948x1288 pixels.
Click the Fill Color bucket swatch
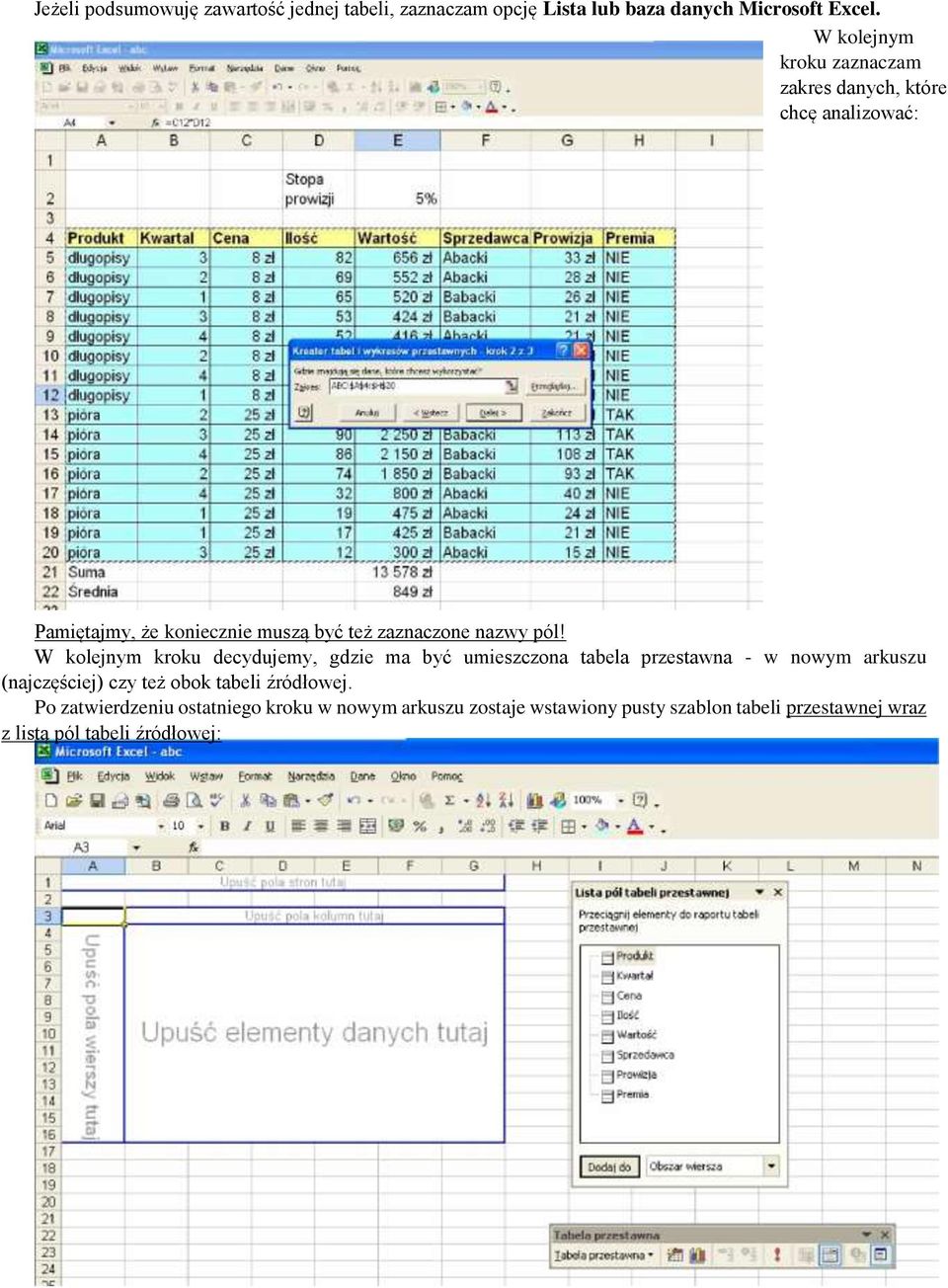[x=601, y=826]
